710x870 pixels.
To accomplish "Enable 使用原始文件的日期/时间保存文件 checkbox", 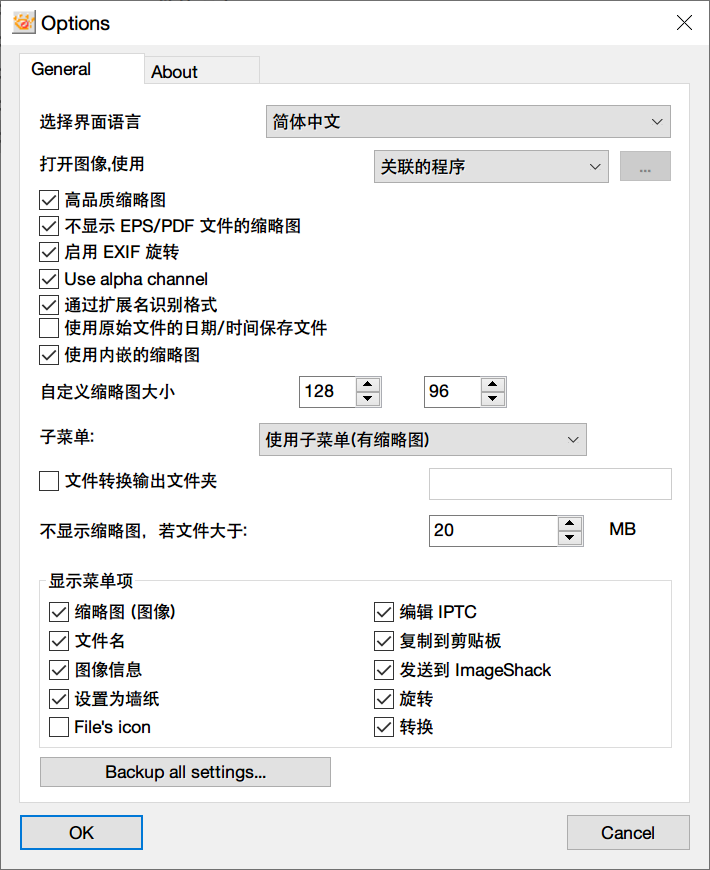I will (x=49, y=328).
